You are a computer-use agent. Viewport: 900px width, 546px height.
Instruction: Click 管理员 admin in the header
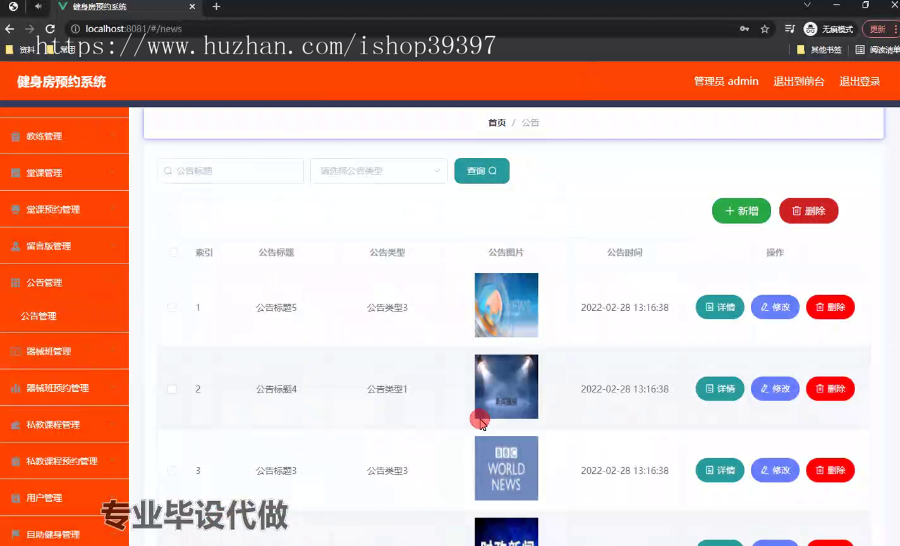pos(726,82)
